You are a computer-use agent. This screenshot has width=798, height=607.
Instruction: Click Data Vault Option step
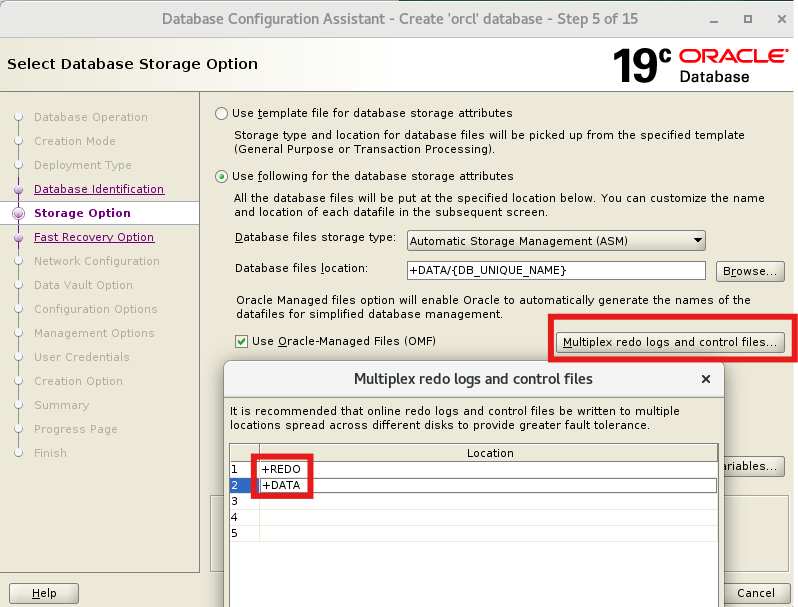click(x=83, y=285)
